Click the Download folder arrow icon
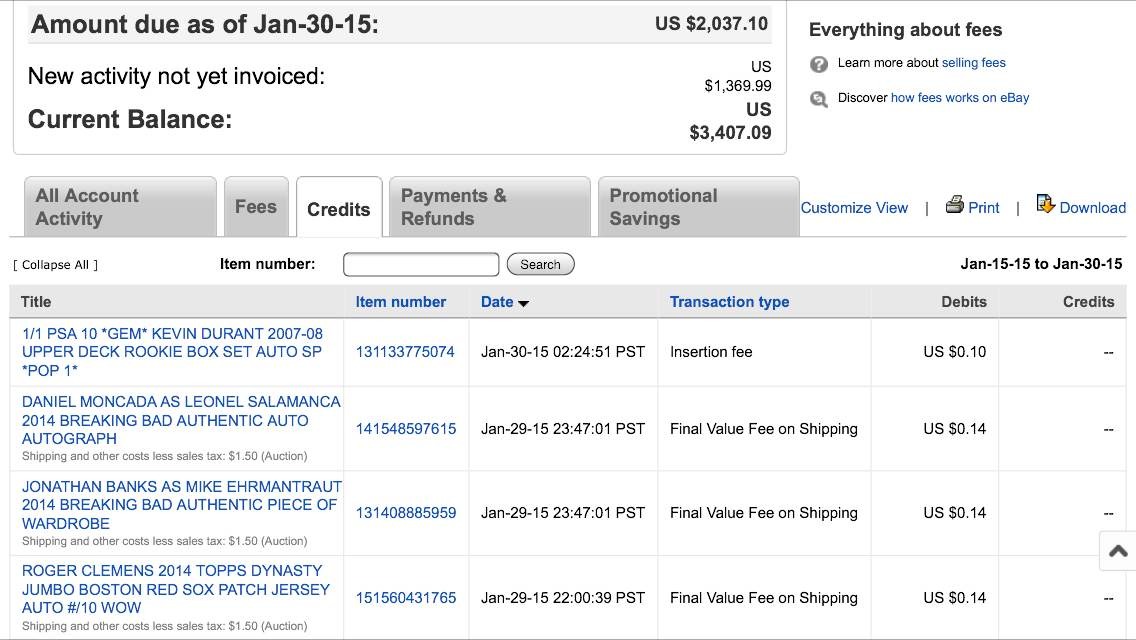1136x640 pixels. tap(1045, 204)
